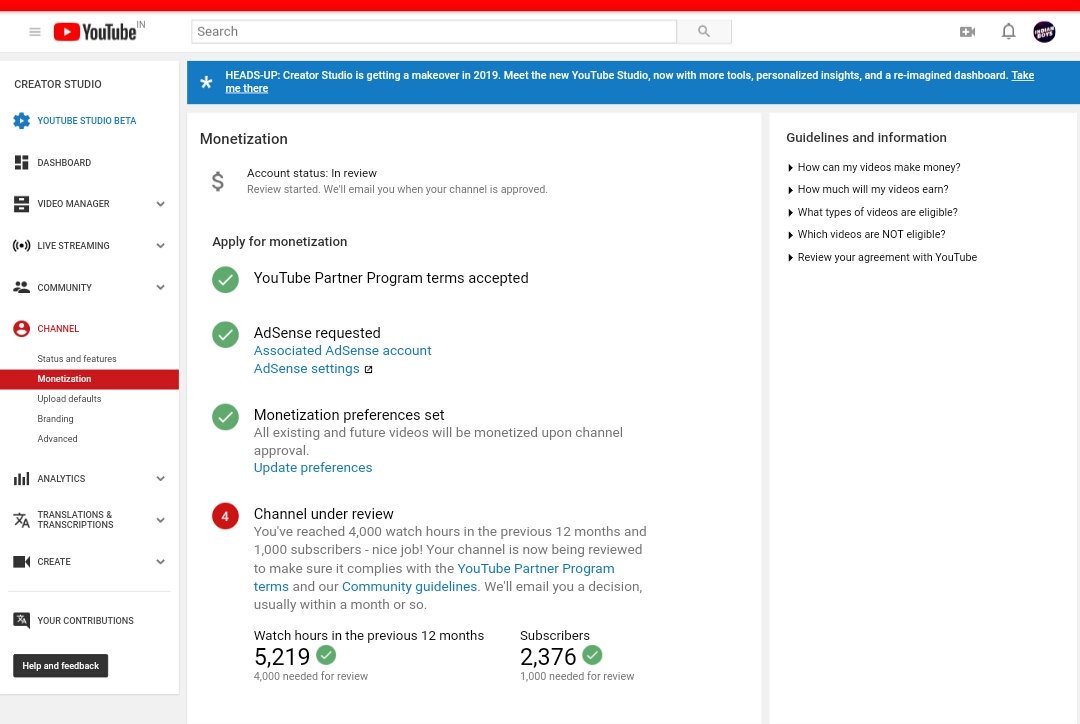Click the green check next to AdSense requested
The height and width of the screenshot is (724, 1080).
pos(225,335)
